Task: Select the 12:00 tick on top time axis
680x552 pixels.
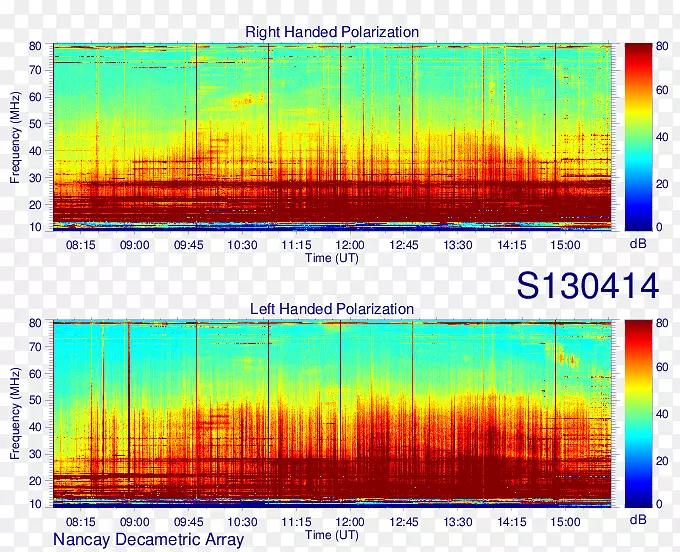Action: (x=349, y=245)
